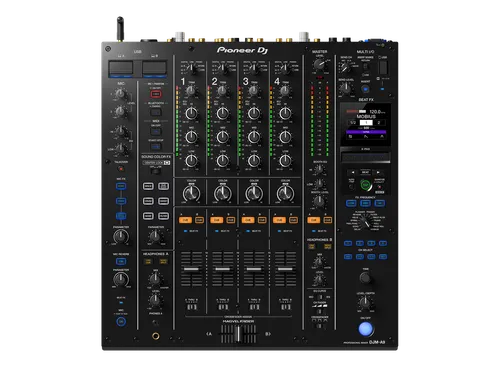The image size is (500, 367).
Task: Click the channel 4 HI EQ knob
Action: point(285,113)
